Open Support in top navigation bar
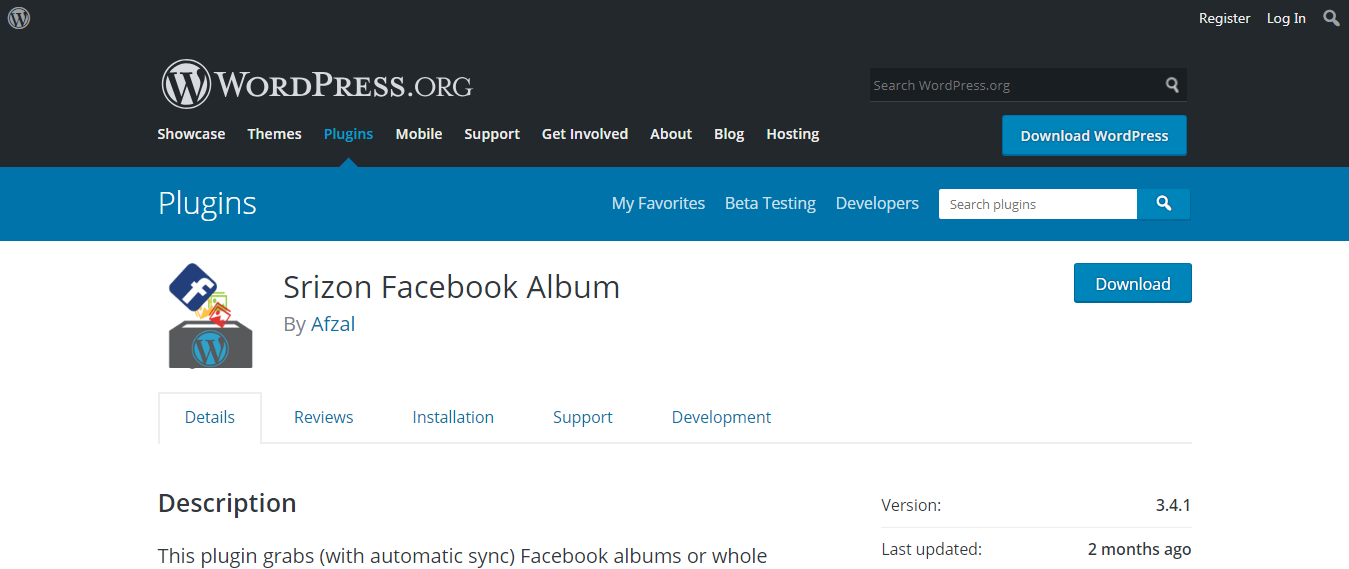This screenshot has height=569, width=1349. [492, 134]
